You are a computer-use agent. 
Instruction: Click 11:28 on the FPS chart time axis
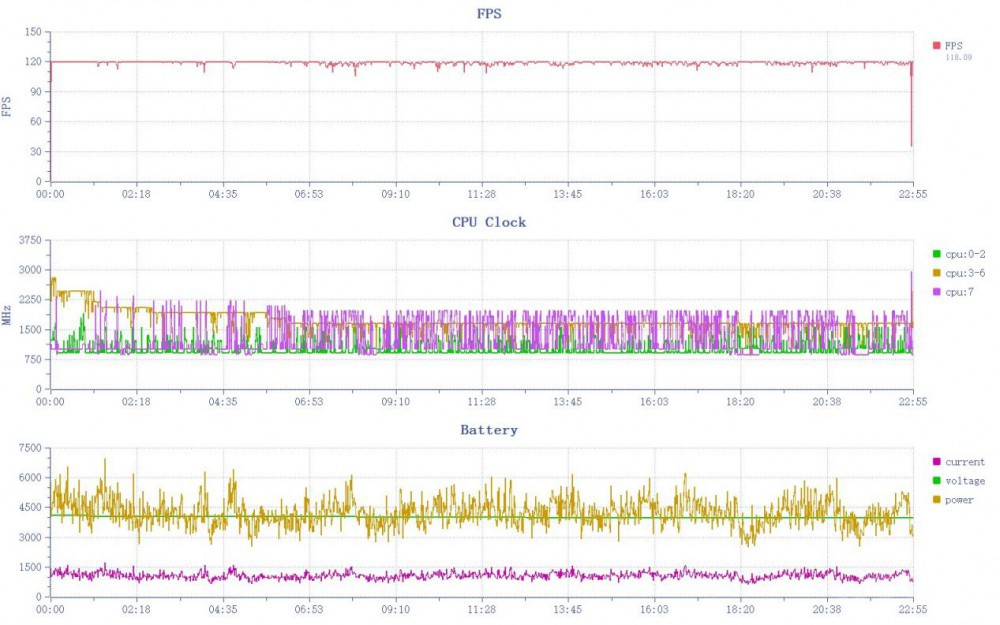pyautogui.click(x=482, y=194)
